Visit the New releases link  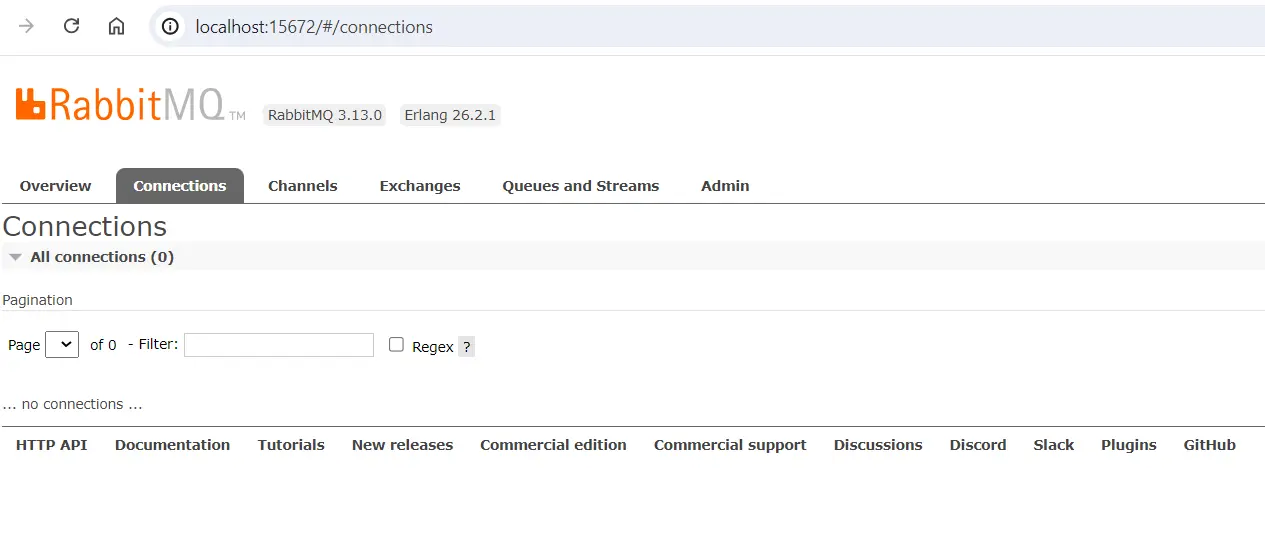402,445
